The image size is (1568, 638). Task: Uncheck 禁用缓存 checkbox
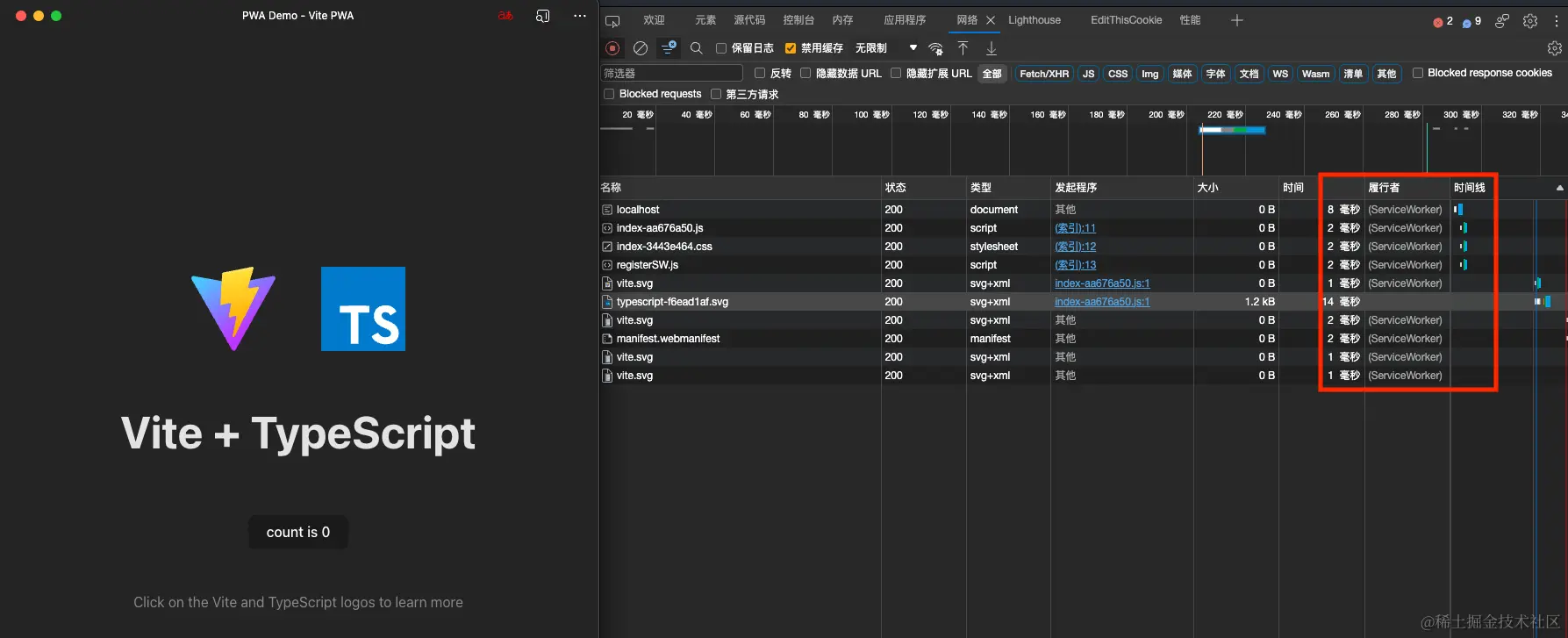point(791,48)
